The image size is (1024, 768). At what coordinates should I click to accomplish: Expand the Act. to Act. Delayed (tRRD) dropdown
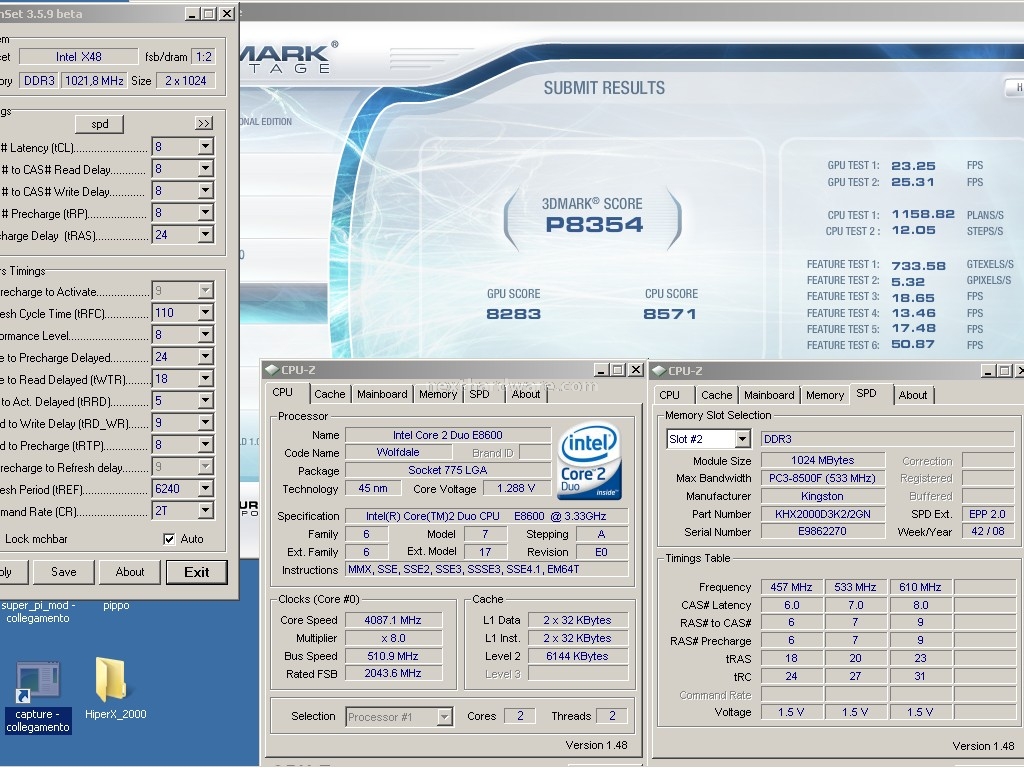point(206,401)
